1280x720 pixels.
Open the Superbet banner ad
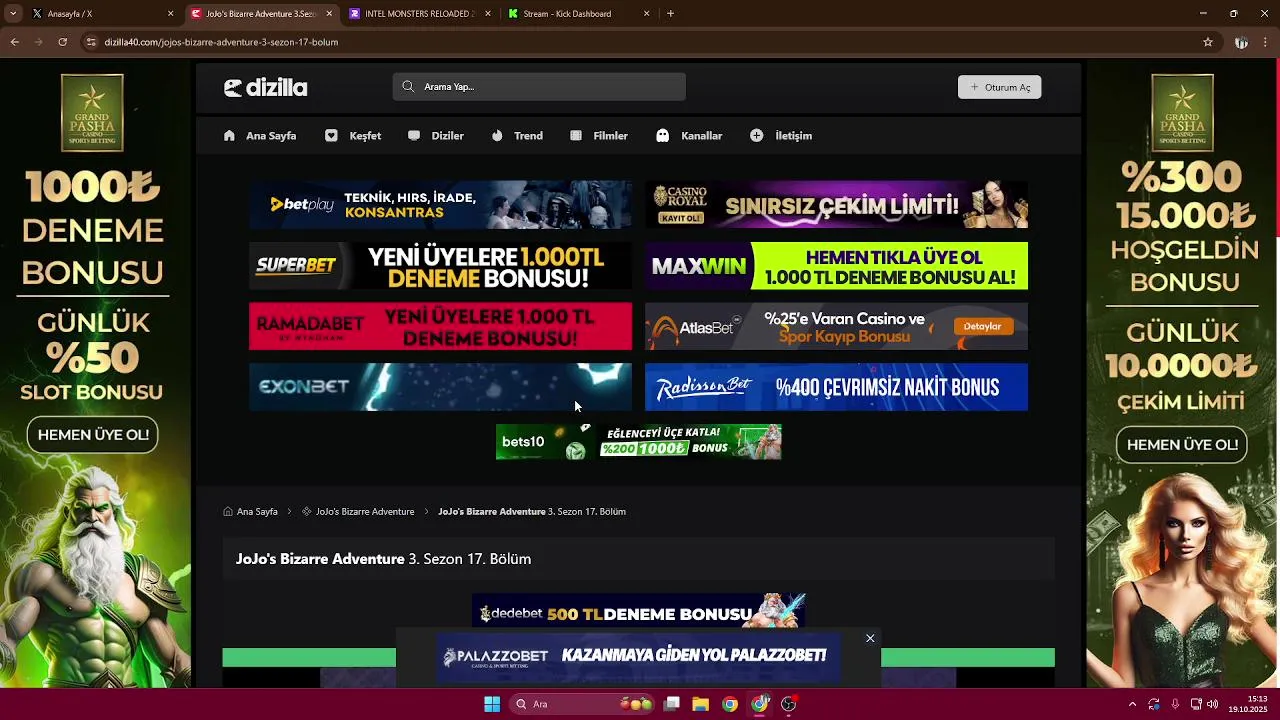pos(440,266)
